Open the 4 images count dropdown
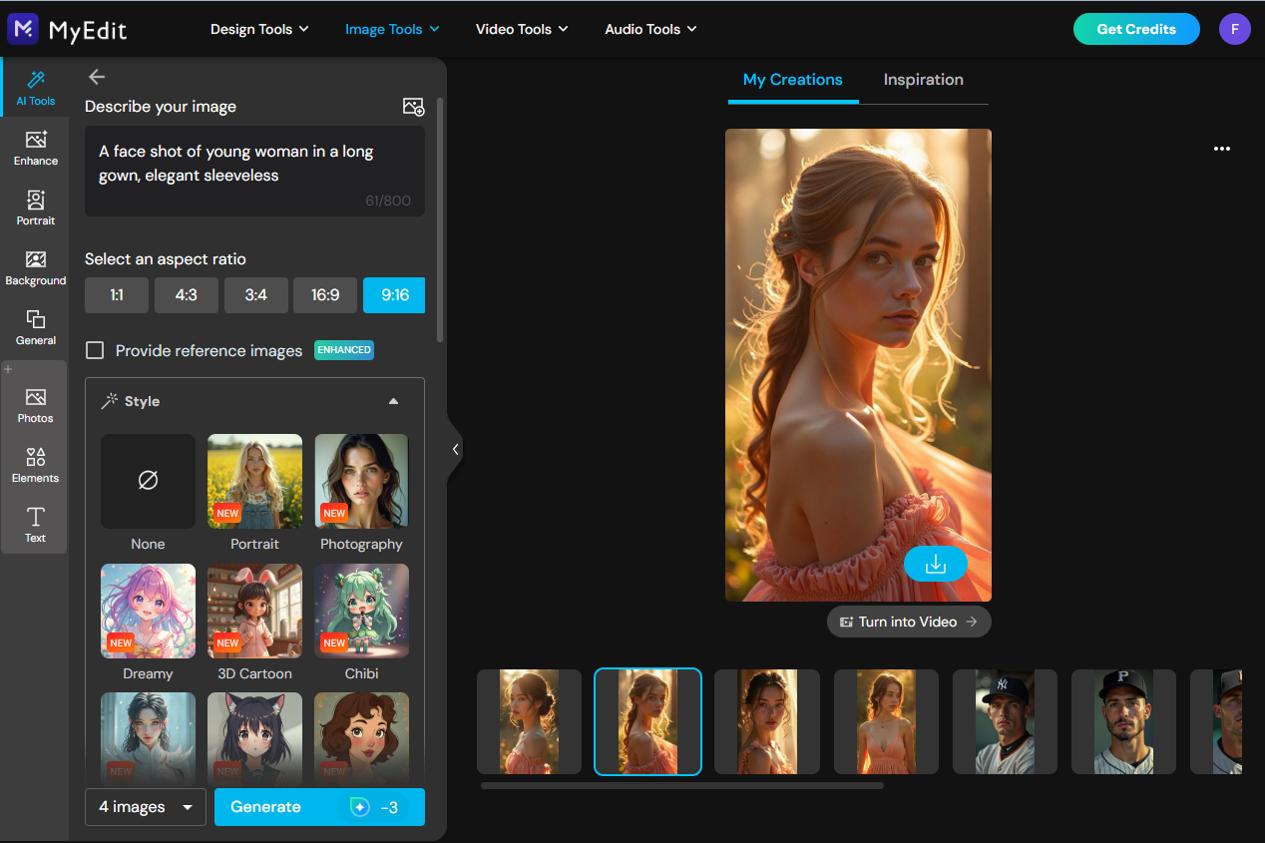The width and height of the screenshot is (1265, 843). pos(145,807)
